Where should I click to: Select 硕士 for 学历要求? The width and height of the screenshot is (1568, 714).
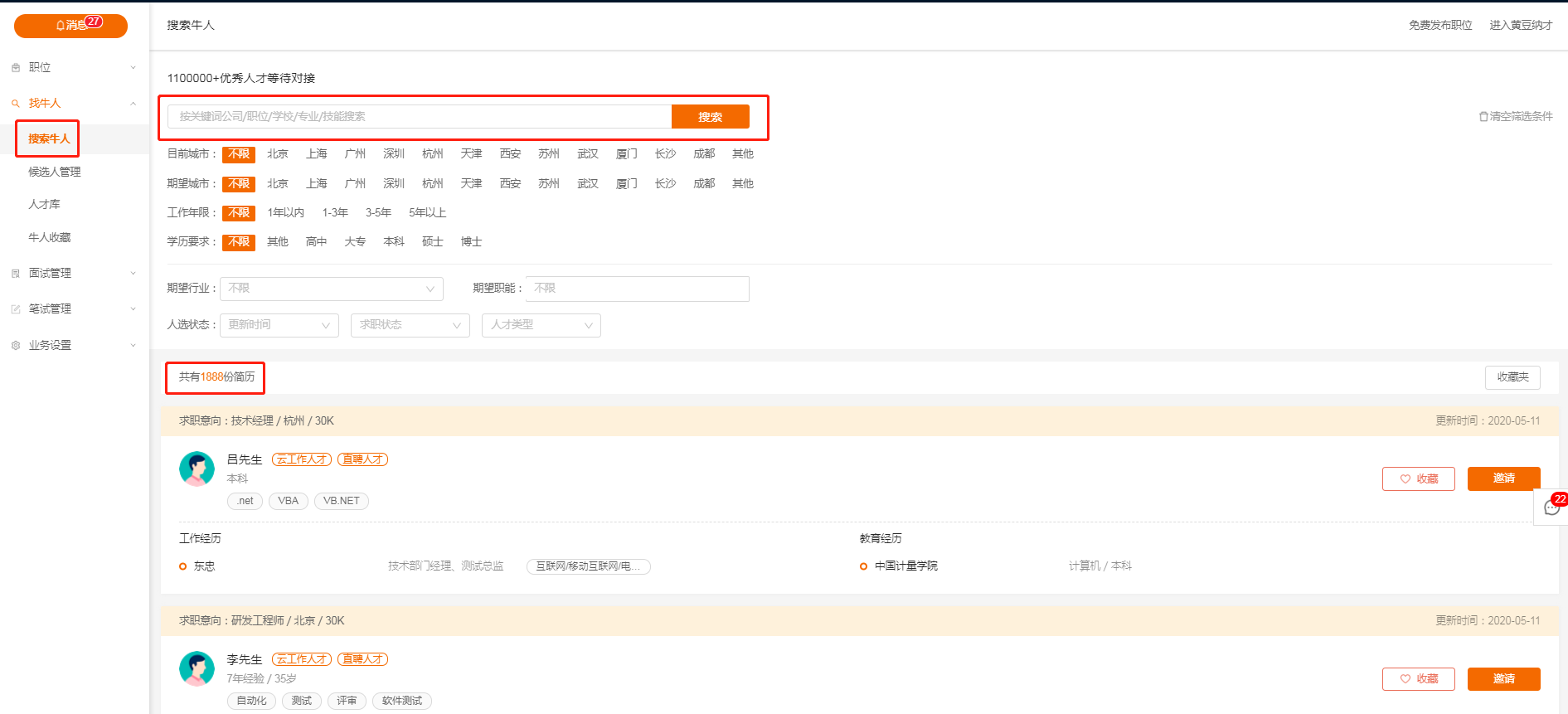pyautogui.click(x=433, y=242)
